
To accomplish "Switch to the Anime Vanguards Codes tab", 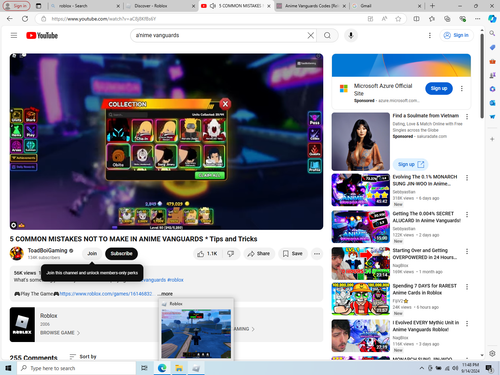I will (311, 6).
